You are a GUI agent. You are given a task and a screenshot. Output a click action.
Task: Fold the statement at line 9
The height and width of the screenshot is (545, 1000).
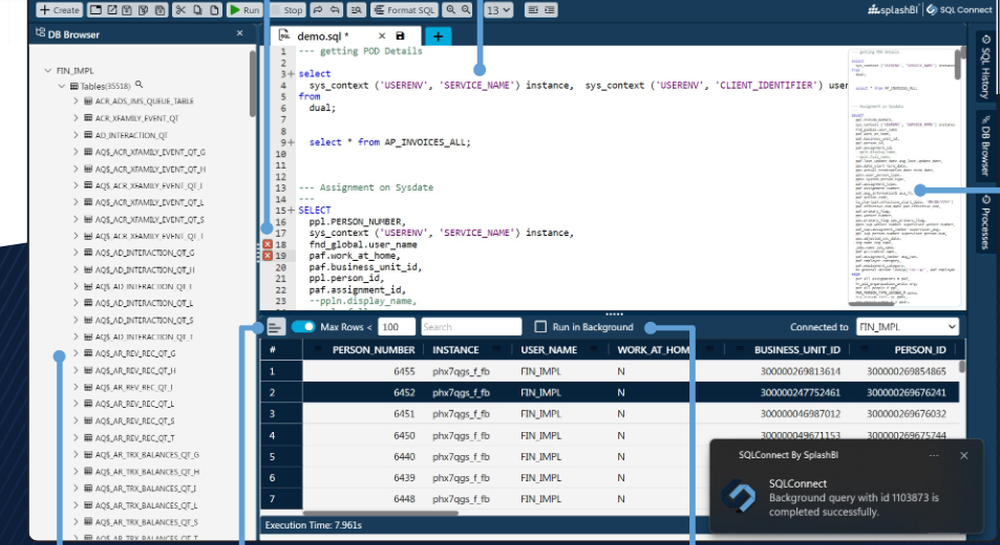click(291, 142)
